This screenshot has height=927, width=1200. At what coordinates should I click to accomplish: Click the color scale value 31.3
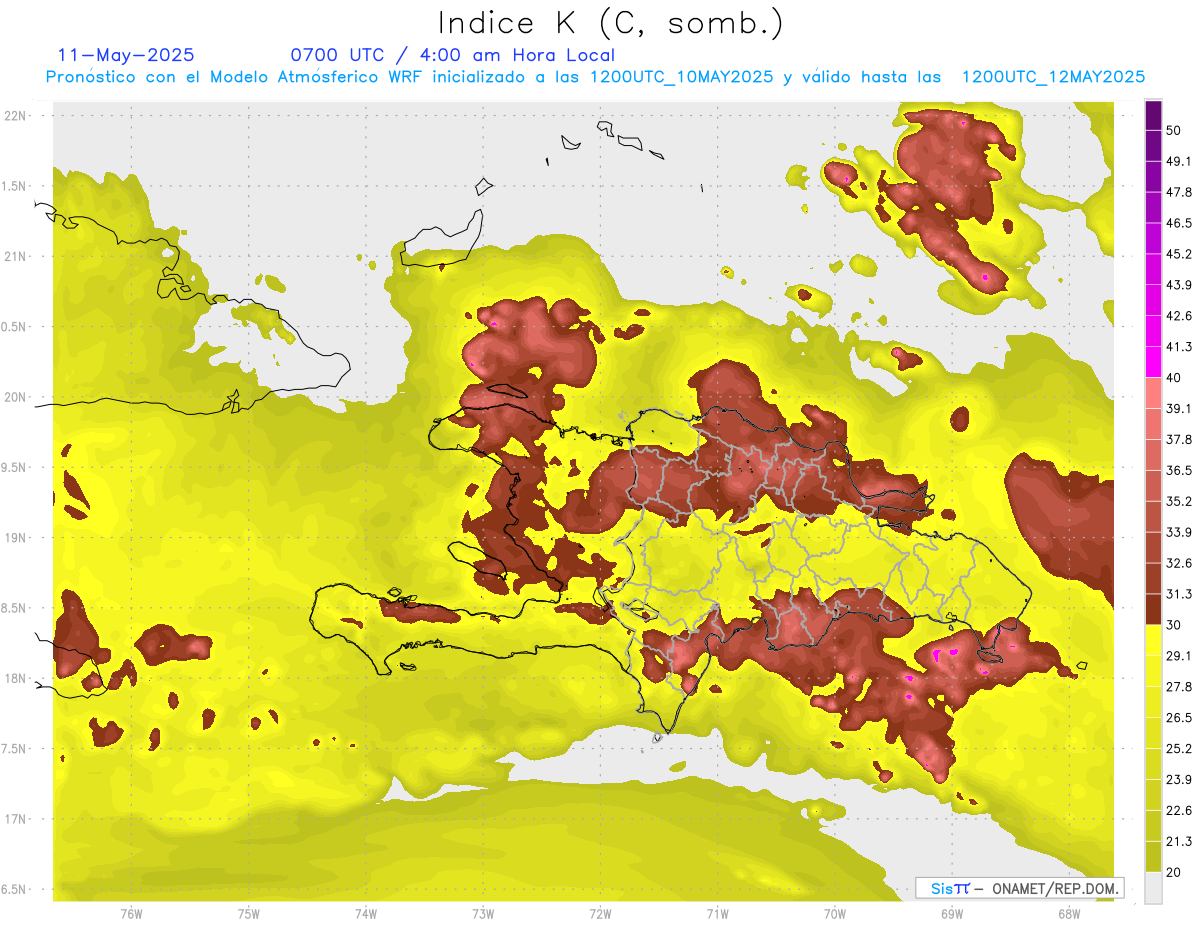1178,594
